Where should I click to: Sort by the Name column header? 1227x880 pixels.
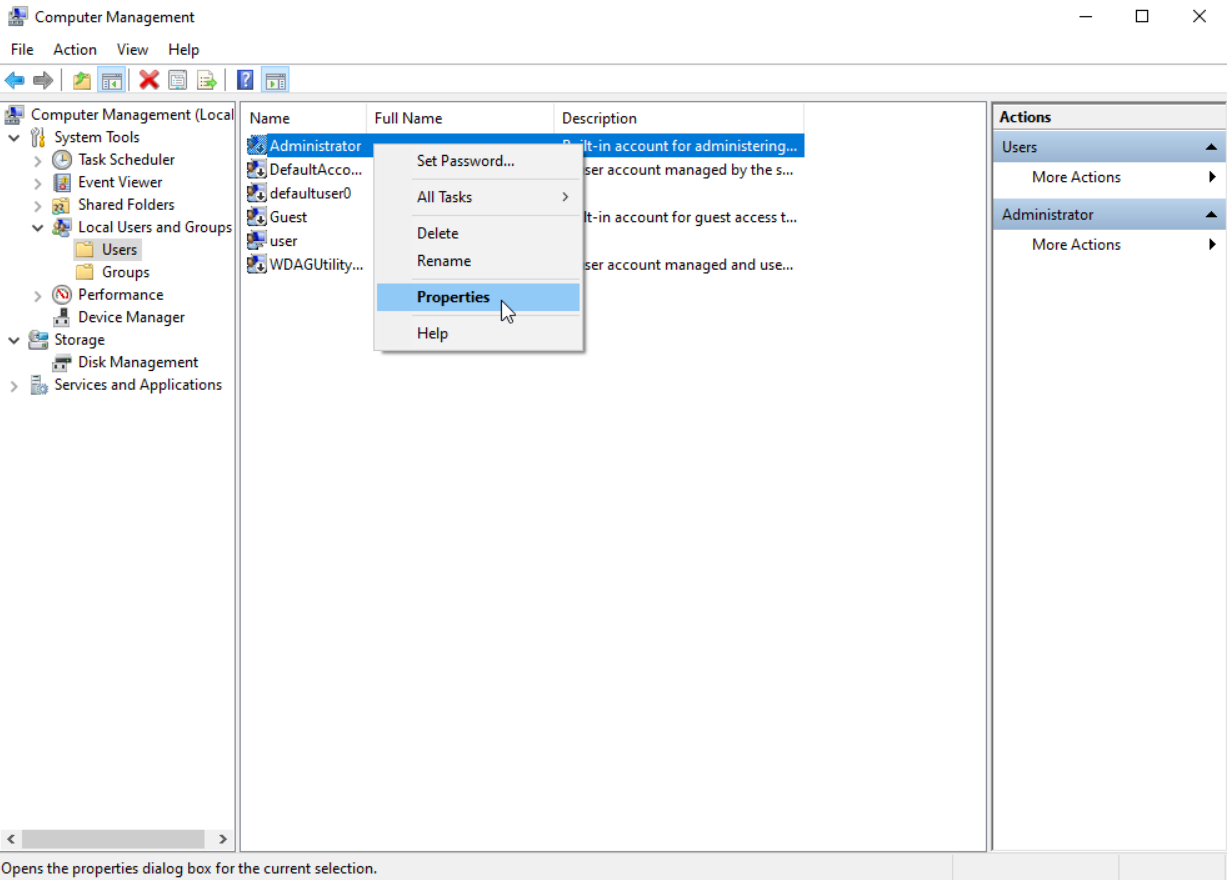[304, 118]
